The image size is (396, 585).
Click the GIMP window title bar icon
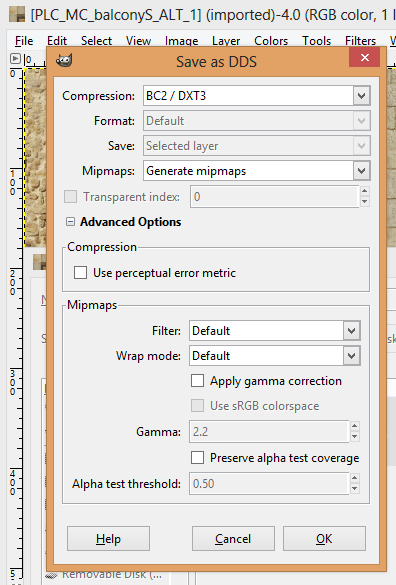point(17,14)
